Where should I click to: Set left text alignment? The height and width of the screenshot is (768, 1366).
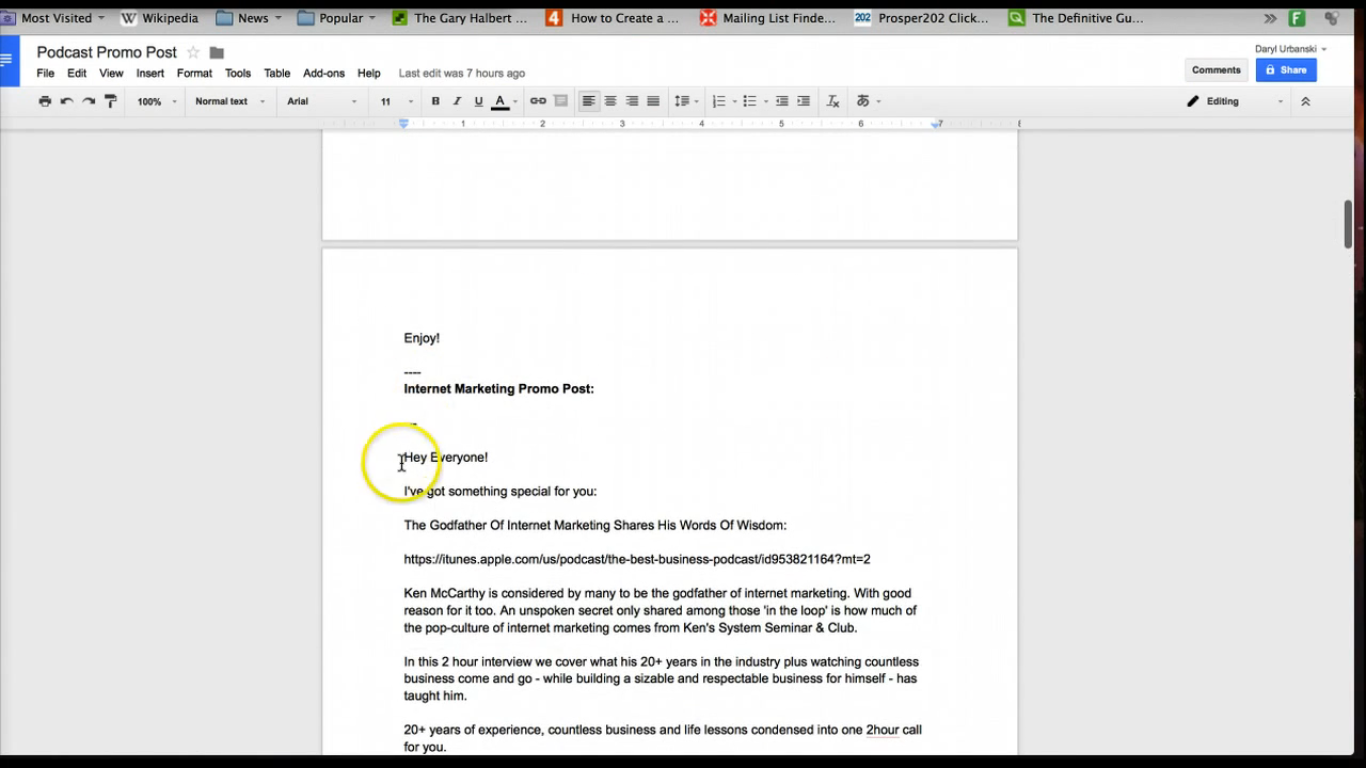coord(589,101)
